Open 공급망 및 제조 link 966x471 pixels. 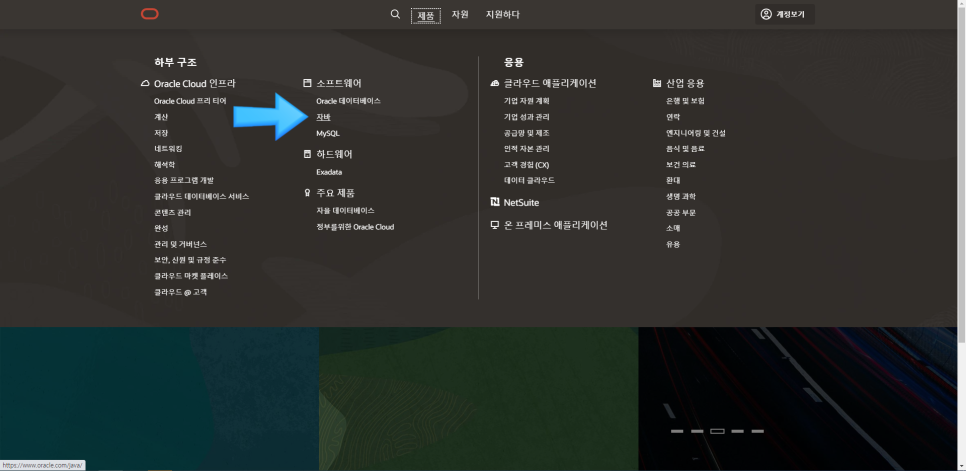tap(526, 133)
